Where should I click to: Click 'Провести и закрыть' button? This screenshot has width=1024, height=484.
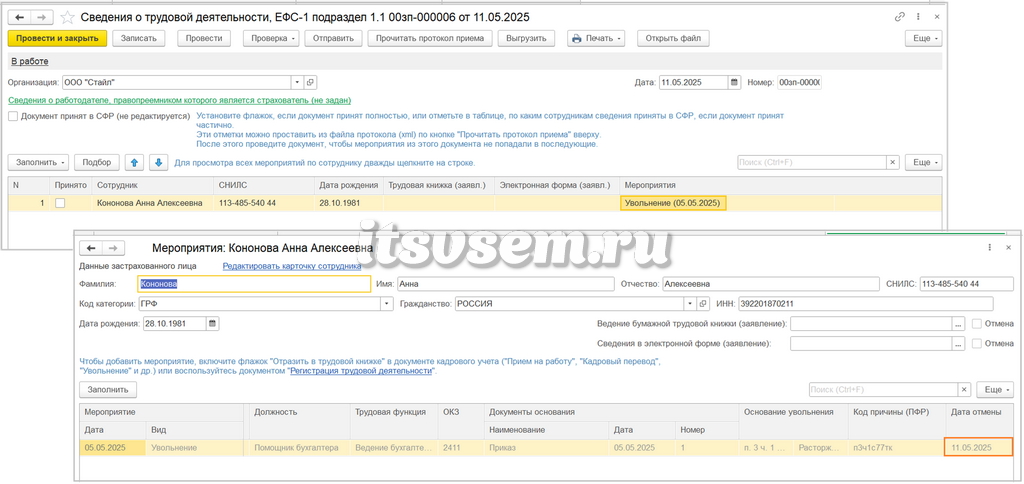[57, 39]
